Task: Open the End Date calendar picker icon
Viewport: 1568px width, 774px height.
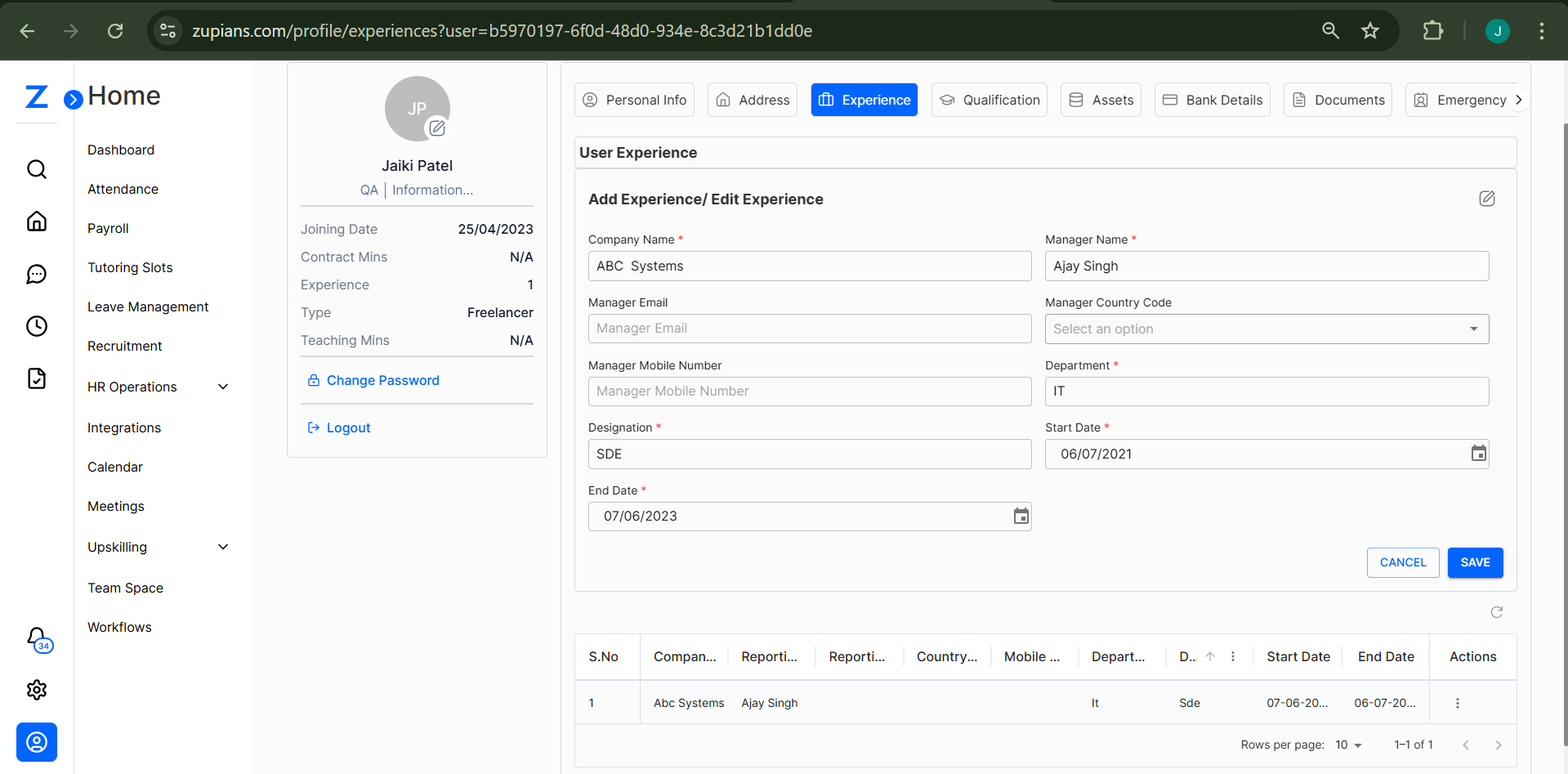Action: (1021, 517)
